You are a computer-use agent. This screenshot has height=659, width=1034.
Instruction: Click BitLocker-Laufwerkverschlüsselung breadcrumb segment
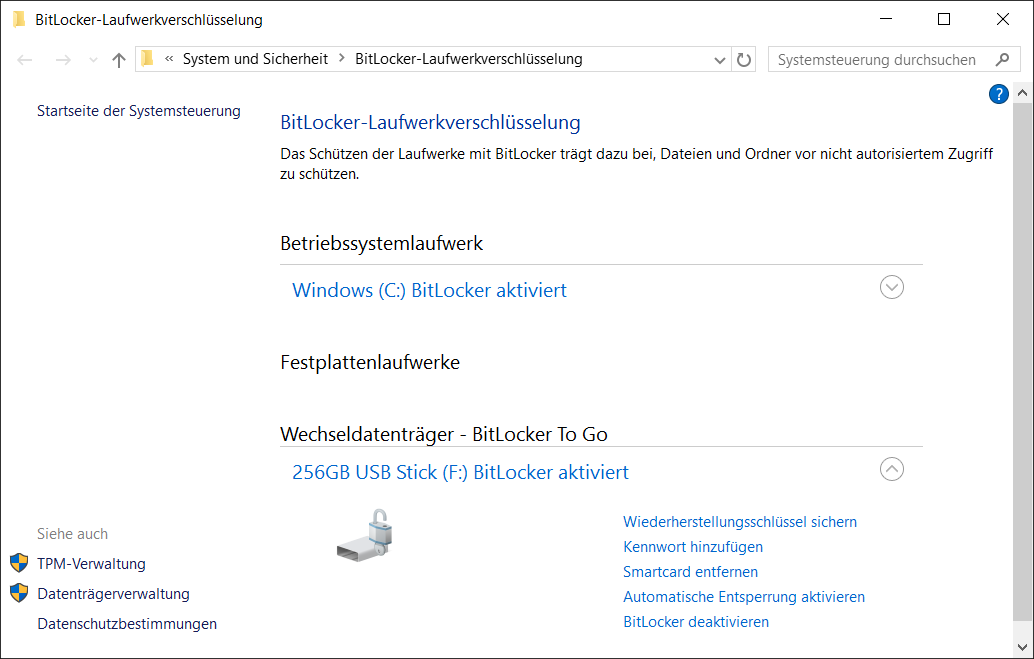point(469,59)
